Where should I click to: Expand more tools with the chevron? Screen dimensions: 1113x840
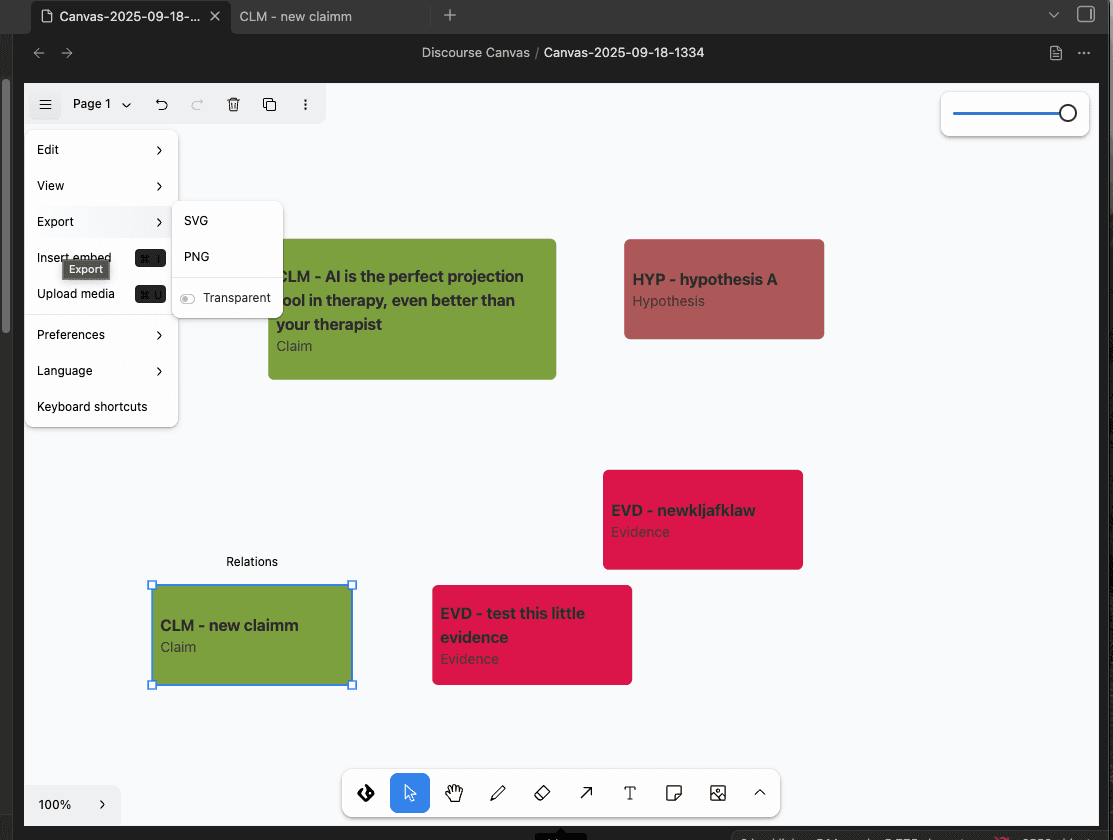point(760,792)
